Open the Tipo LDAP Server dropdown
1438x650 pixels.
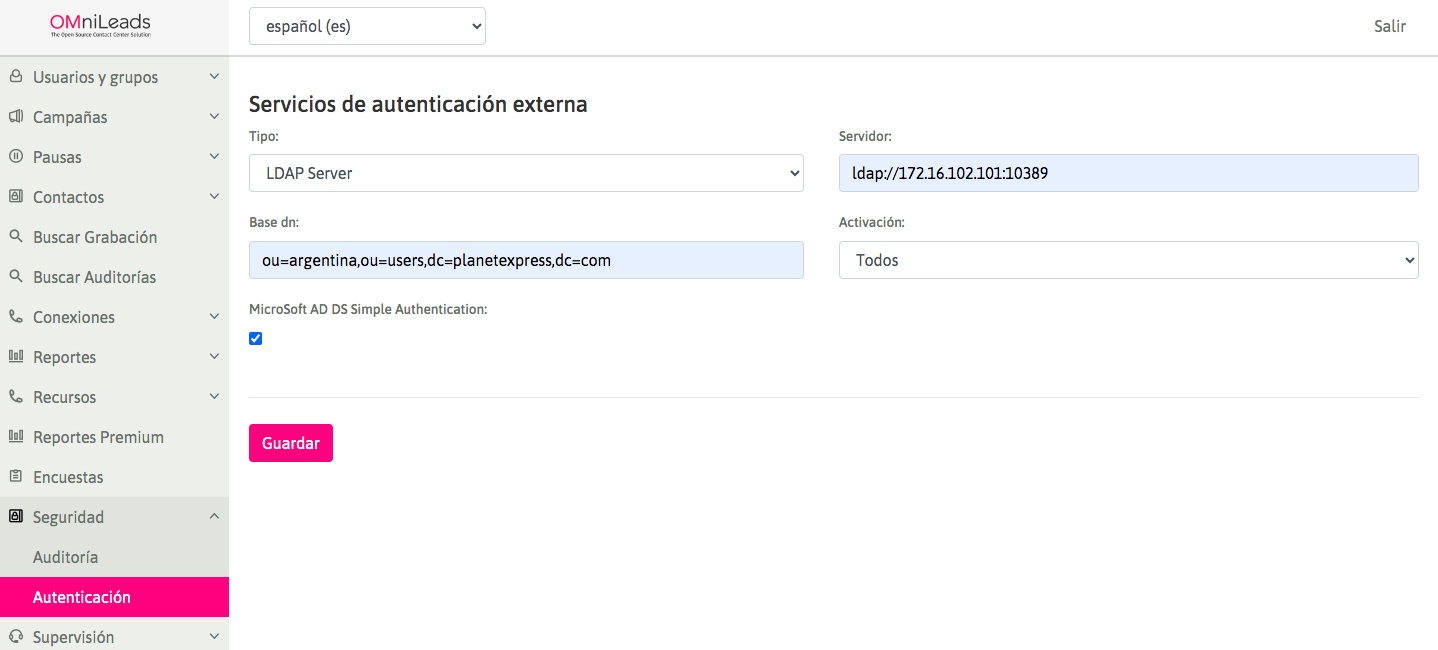point(526,173)
